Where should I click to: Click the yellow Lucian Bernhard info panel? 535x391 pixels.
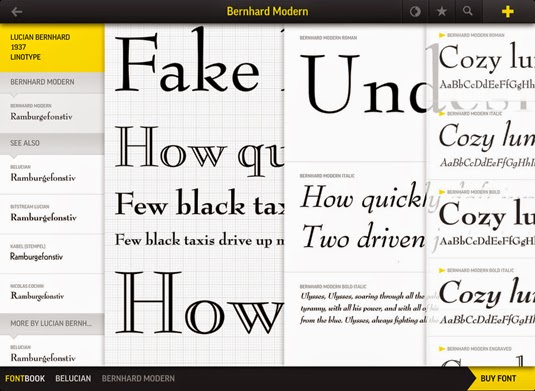(x=52, y=48)
